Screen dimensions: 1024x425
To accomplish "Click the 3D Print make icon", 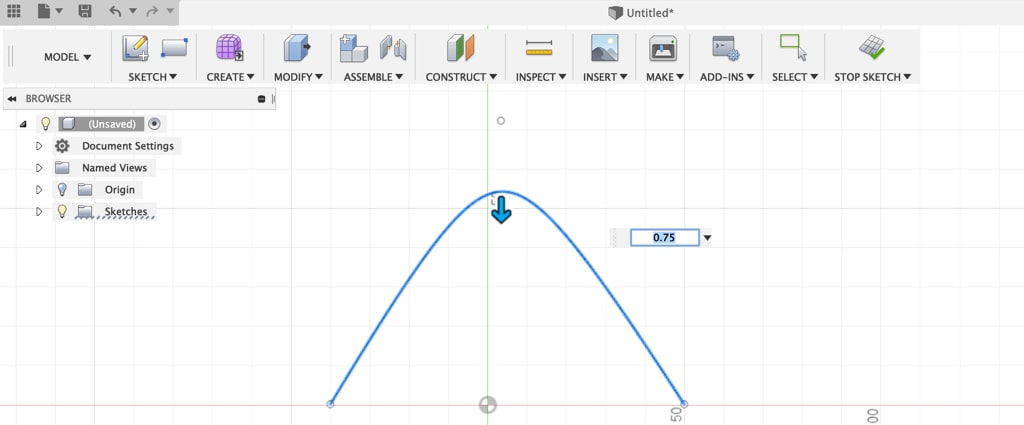I will [663, 48].
